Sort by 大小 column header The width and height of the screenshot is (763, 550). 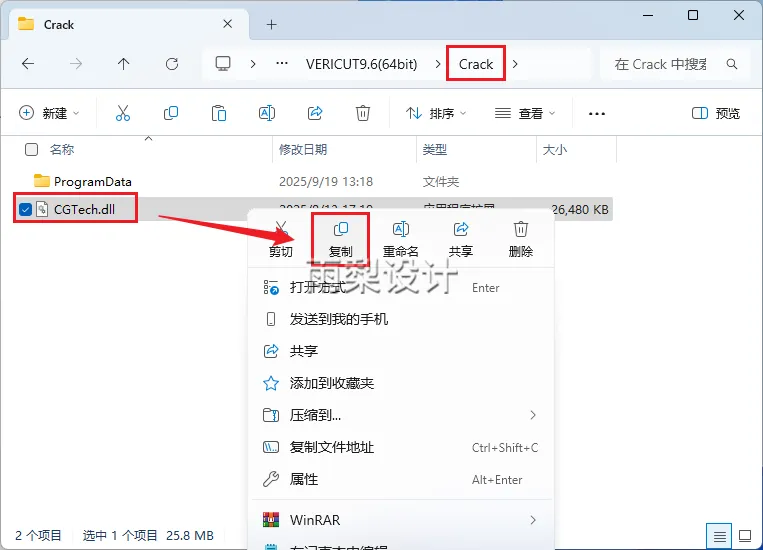tap(555, 149)
